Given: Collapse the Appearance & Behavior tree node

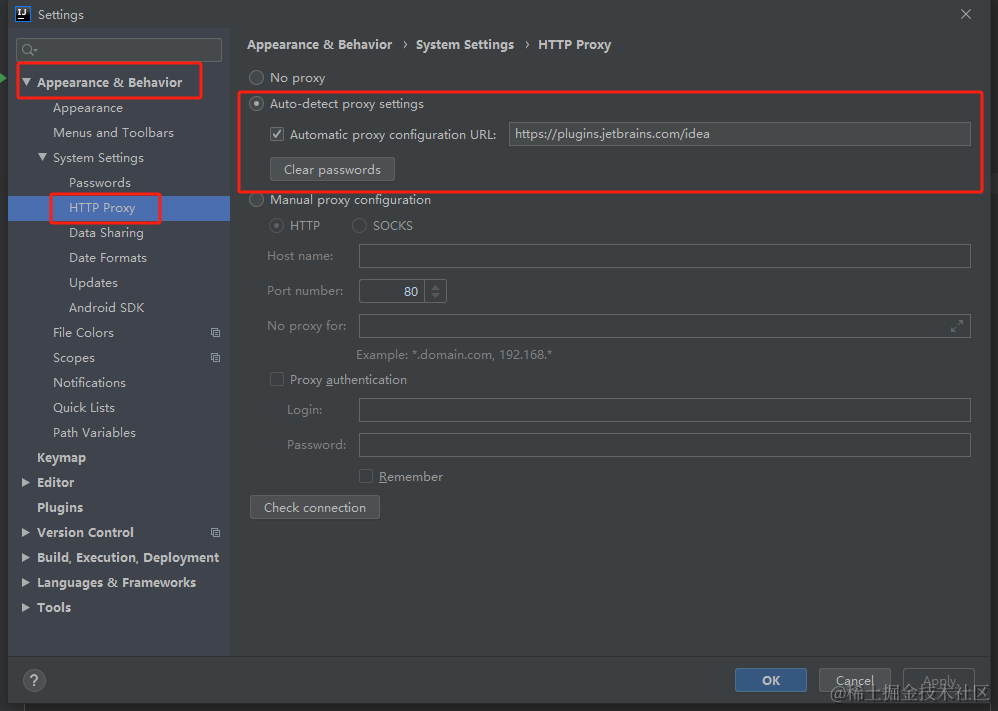Looking at the screenshot, I should (x=26, y=82).
